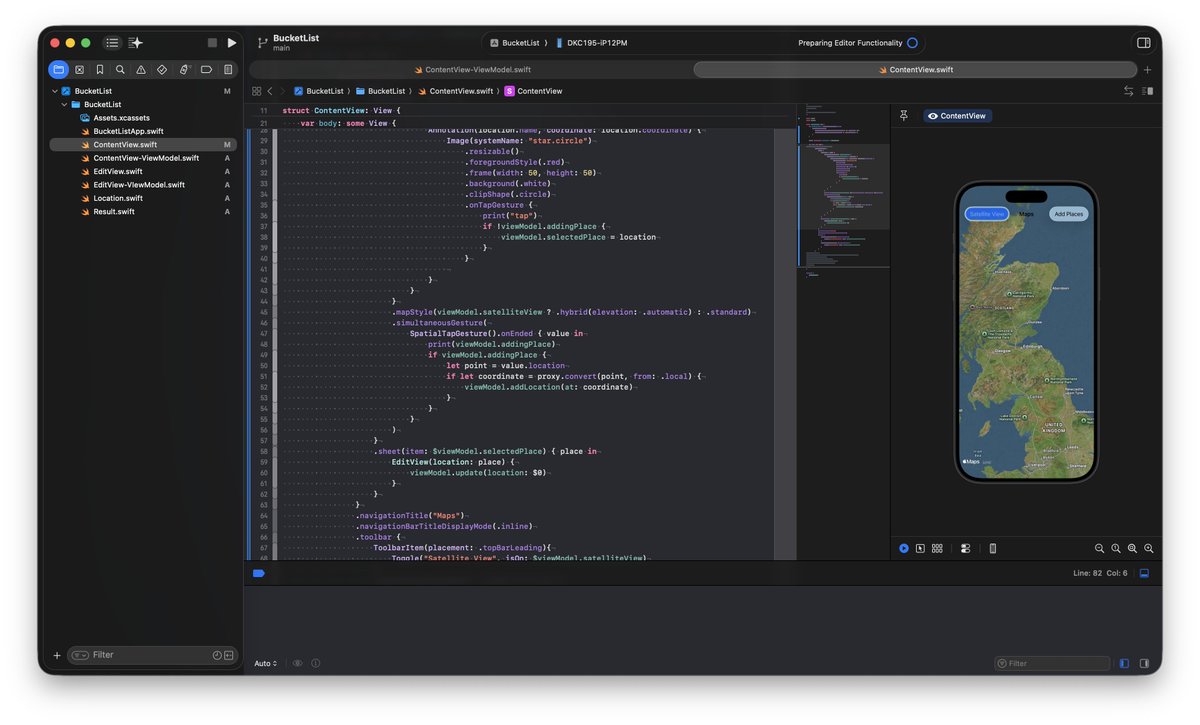Hide the right inspector panel

tap(1142, 42)
